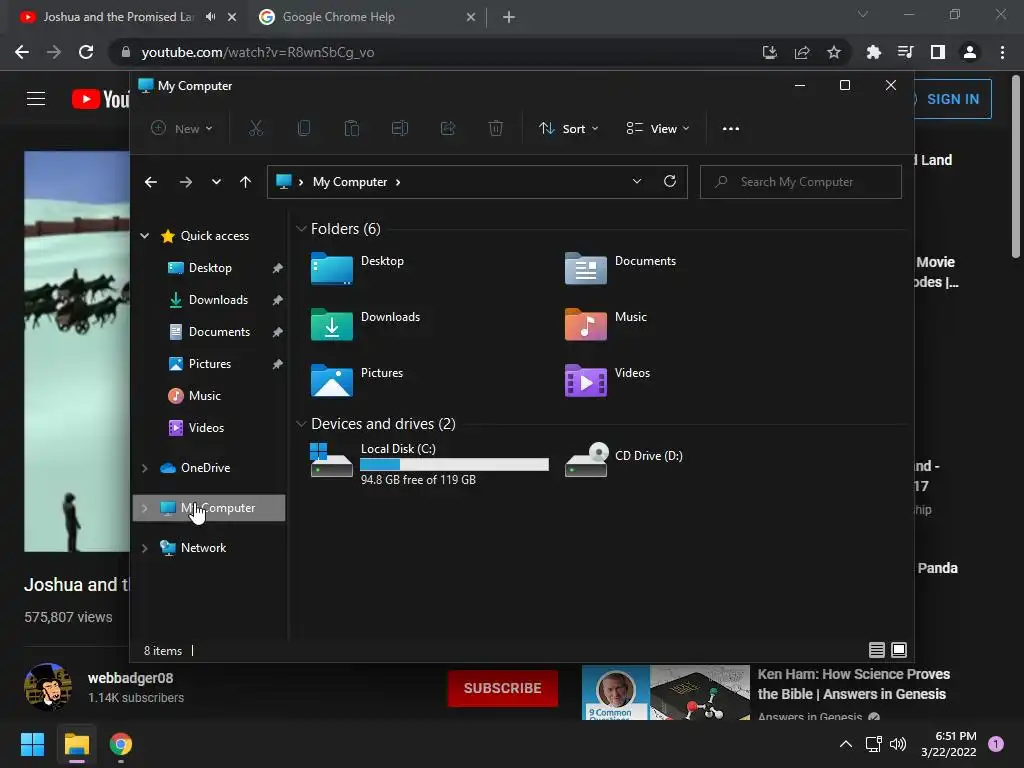The width and height of the screenshot is (1024, 768).
Task: Show hidden icons tray chevron
Action: click(x=846, y=744)
